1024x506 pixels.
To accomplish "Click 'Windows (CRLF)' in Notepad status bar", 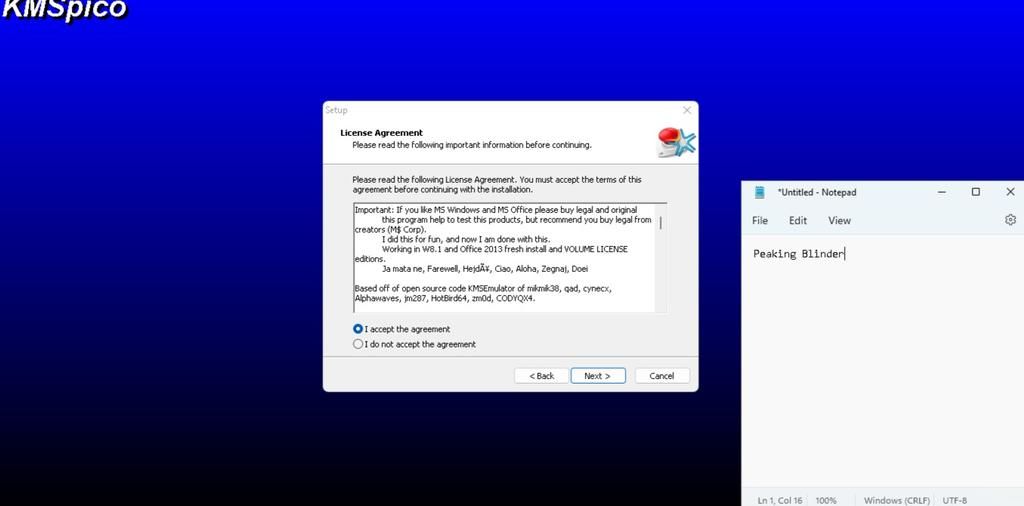I will click(x=897, y=500).
